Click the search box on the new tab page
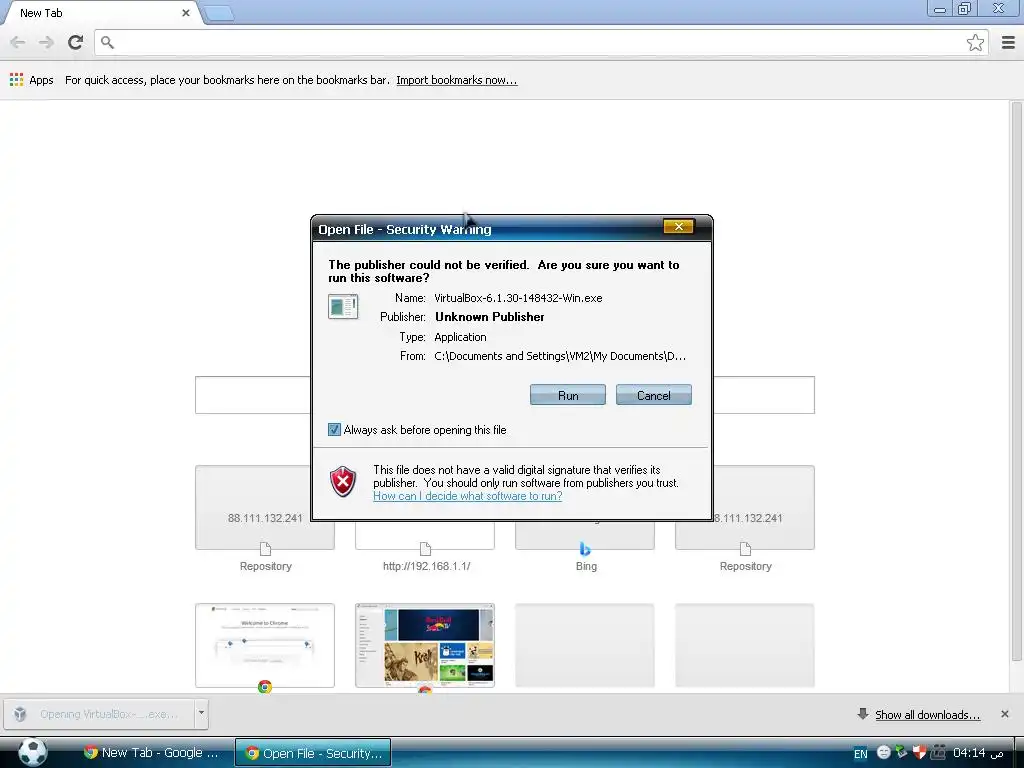1024x768 pixels. click(252, 395)
